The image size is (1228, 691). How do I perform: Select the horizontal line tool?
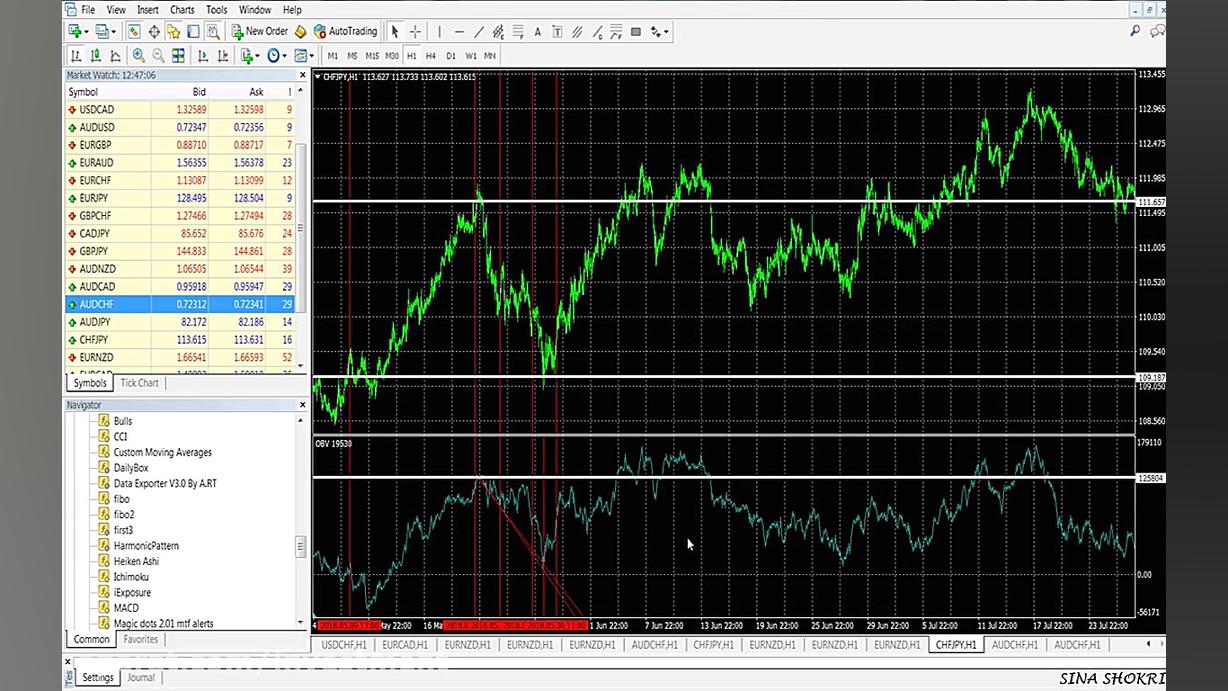click(x=459, y=32)
